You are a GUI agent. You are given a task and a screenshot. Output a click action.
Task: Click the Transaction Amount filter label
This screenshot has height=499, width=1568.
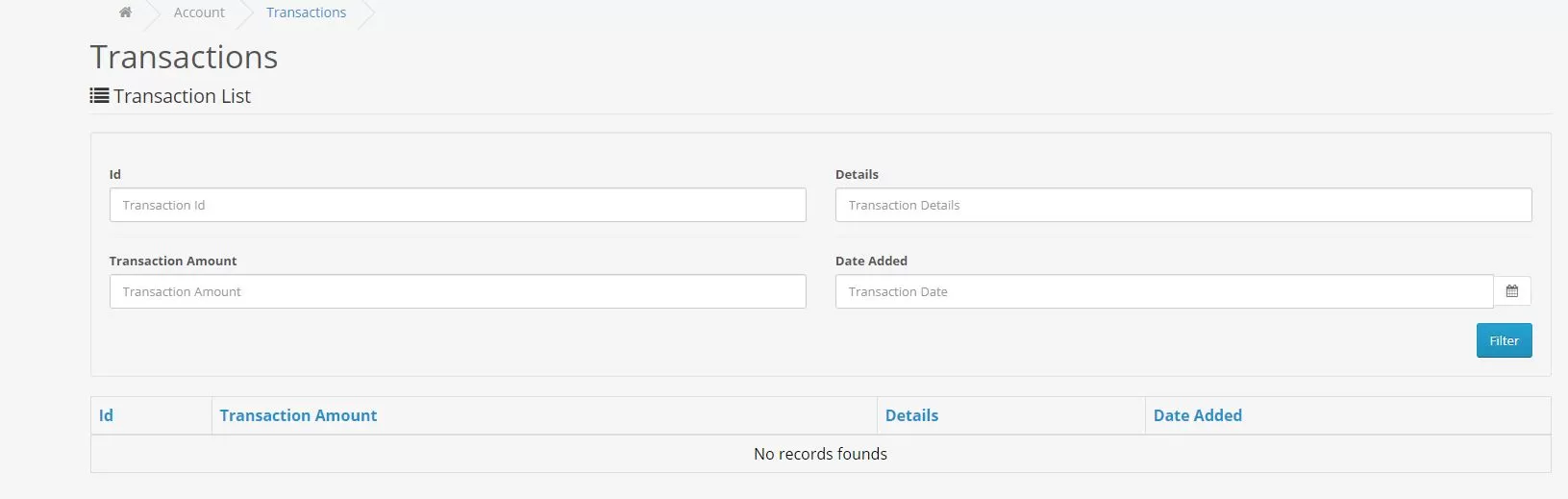(173, 261)
